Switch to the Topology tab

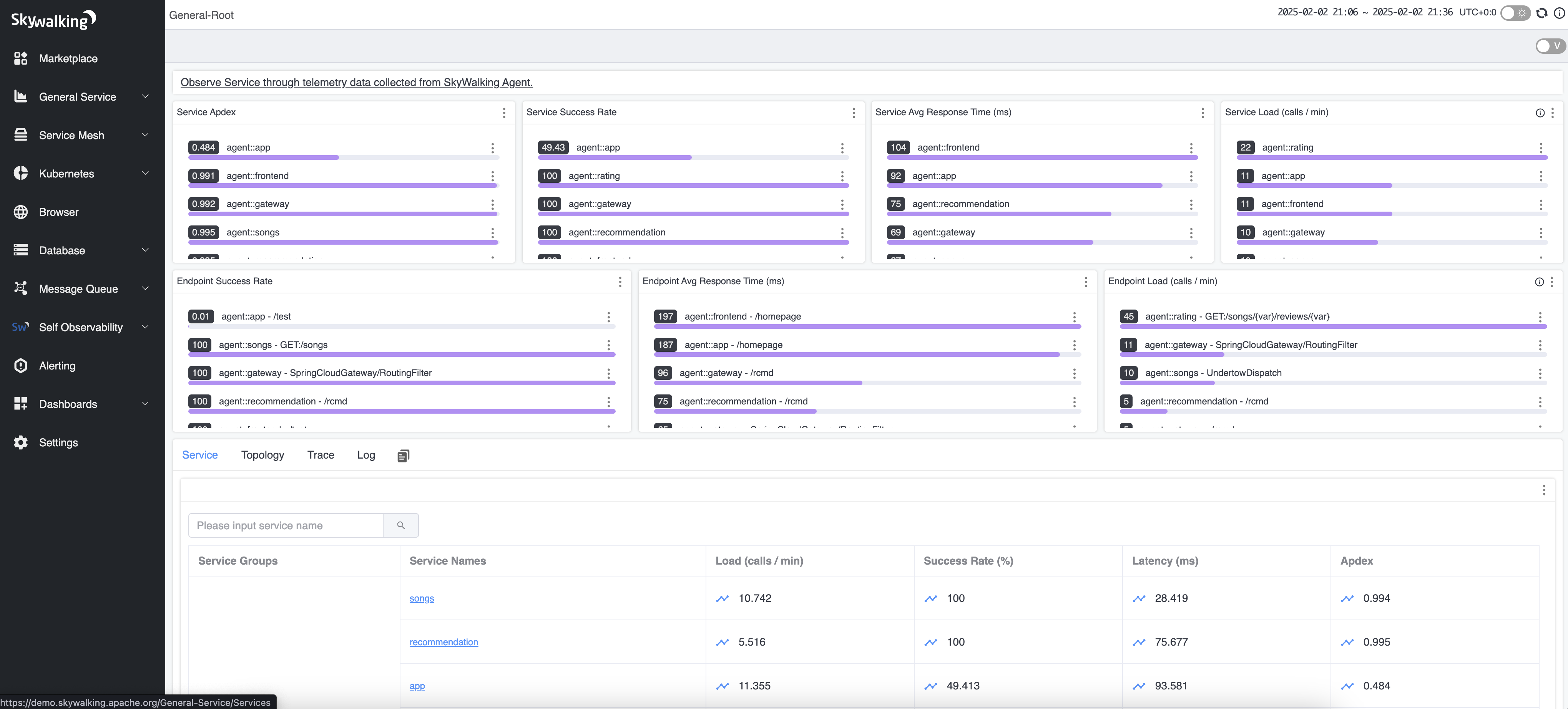point(262,455)
